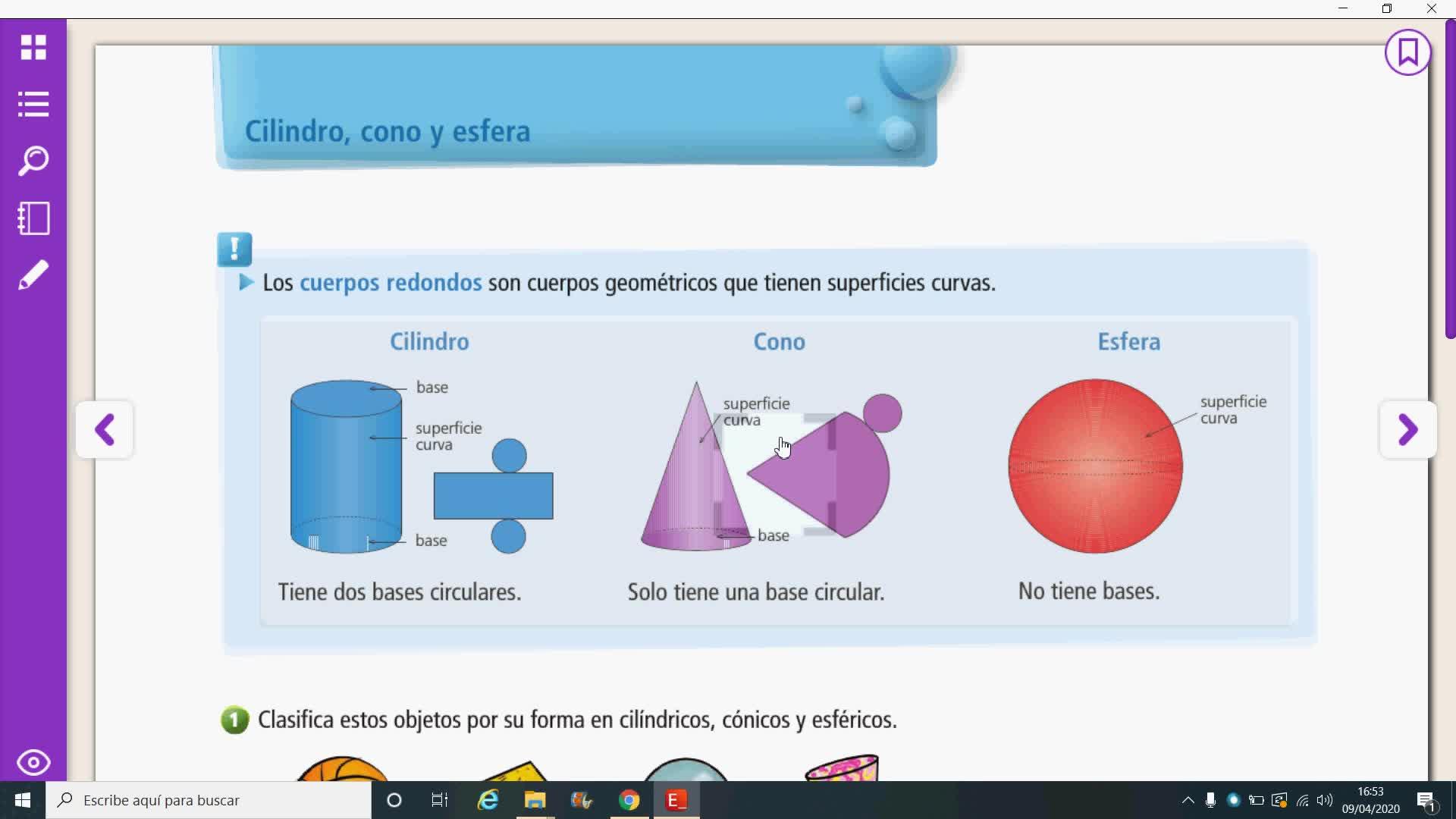Click the Windows search input field
The height and width of the screenshot is (819, 1456).
tap(209, 800)
